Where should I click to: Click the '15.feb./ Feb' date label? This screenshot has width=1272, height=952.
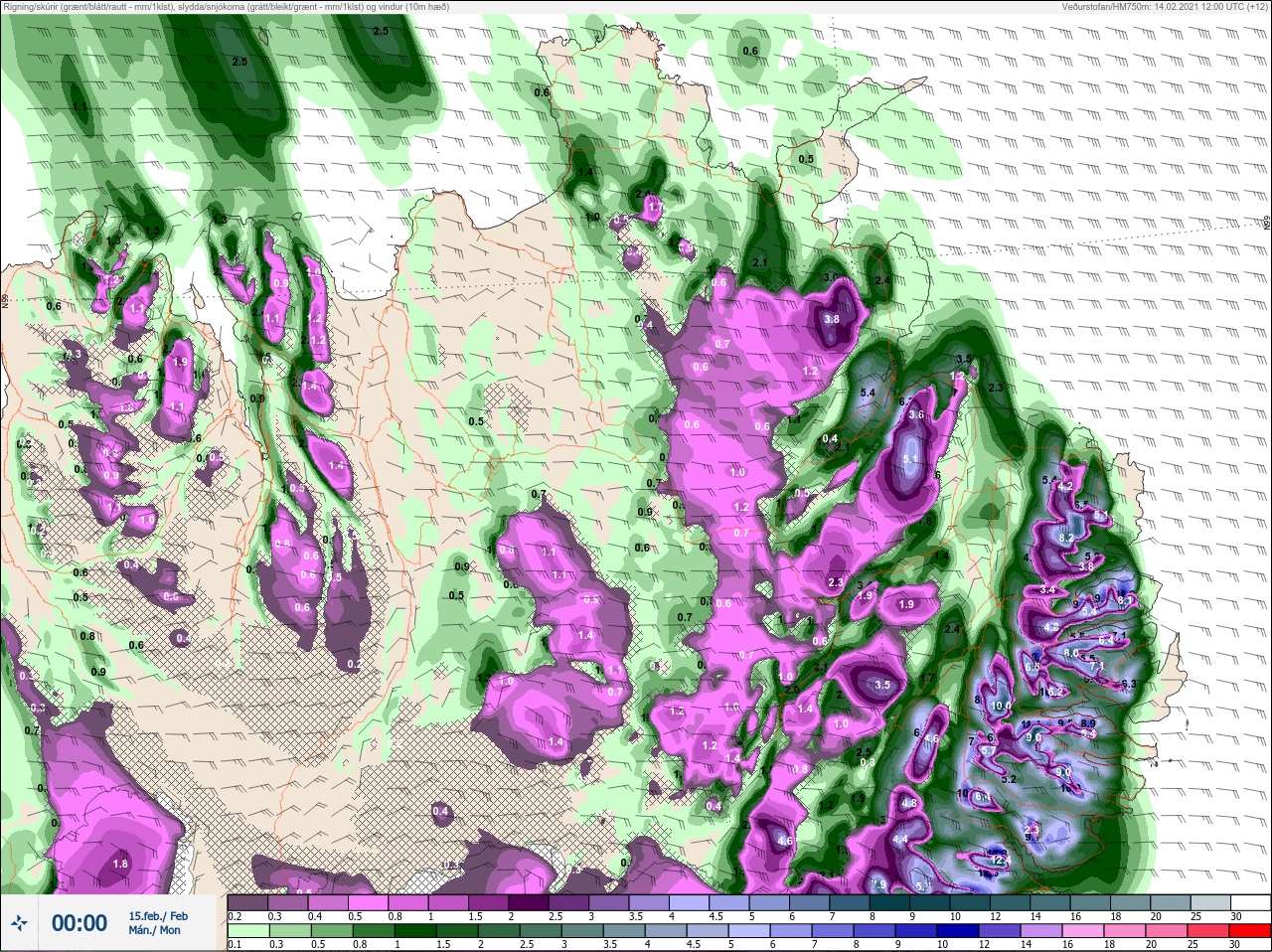(158, 916)
